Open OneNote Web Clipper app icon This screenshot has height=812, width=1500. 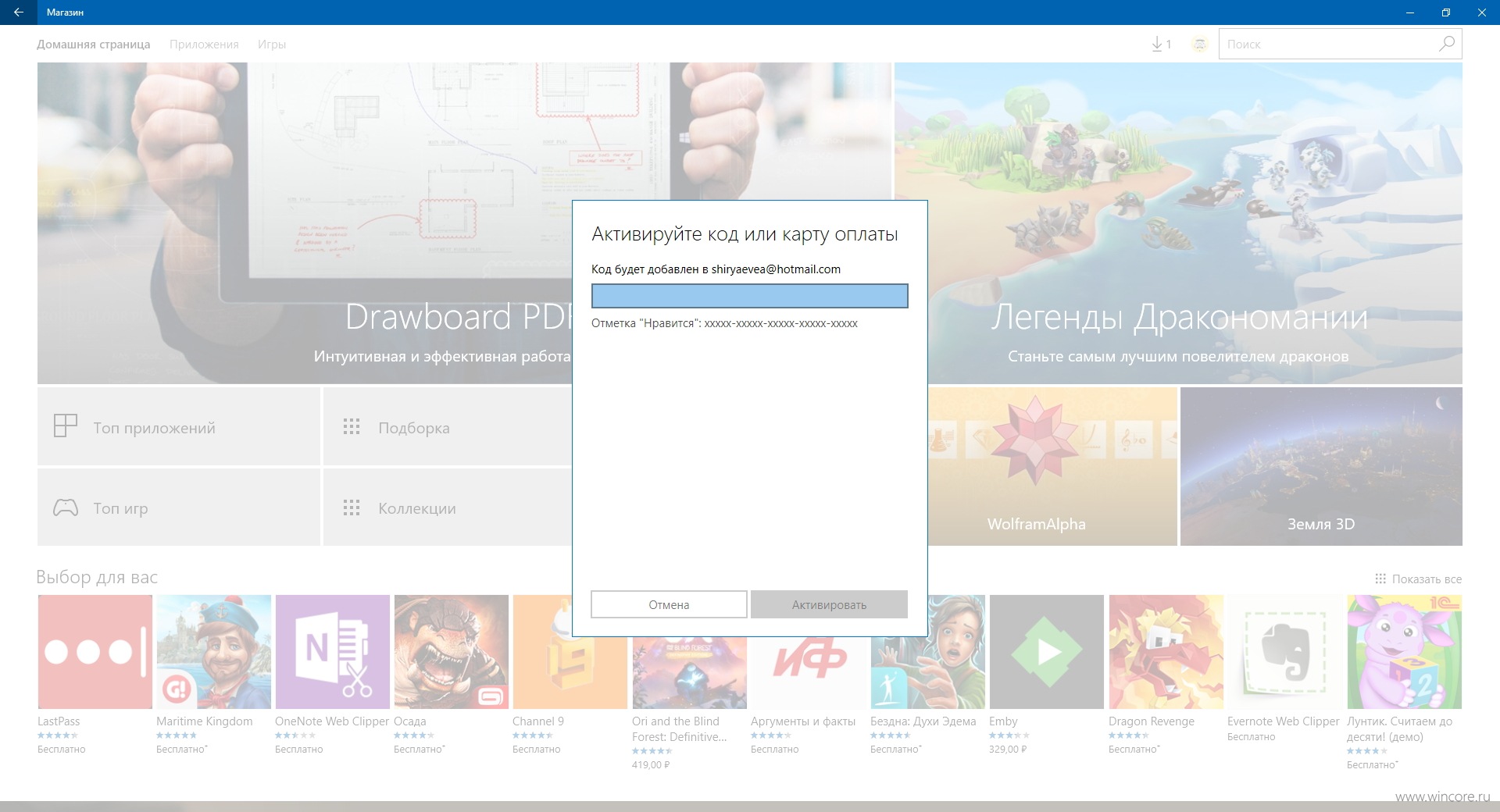(x=332, y=652)
